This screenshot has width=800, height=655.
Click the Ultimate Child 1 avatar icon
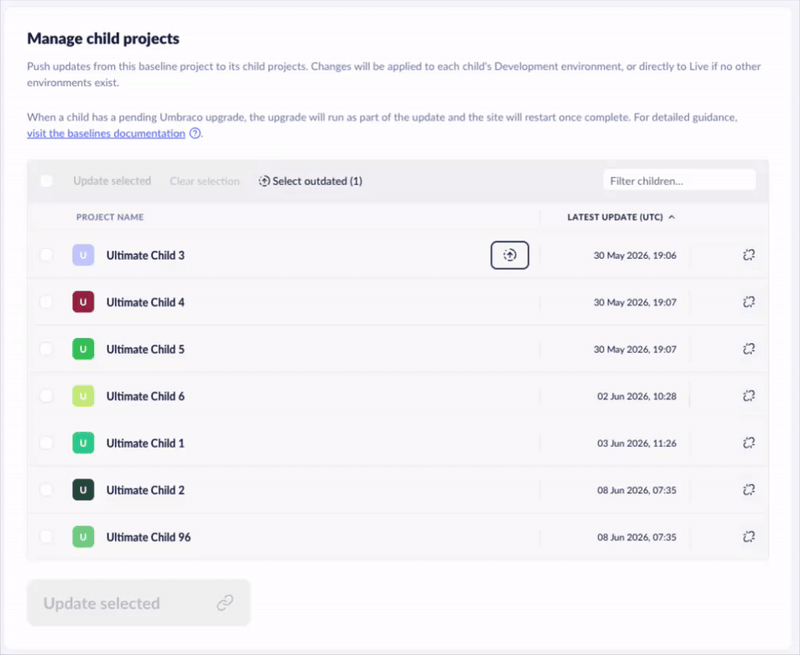coord(83,443)
